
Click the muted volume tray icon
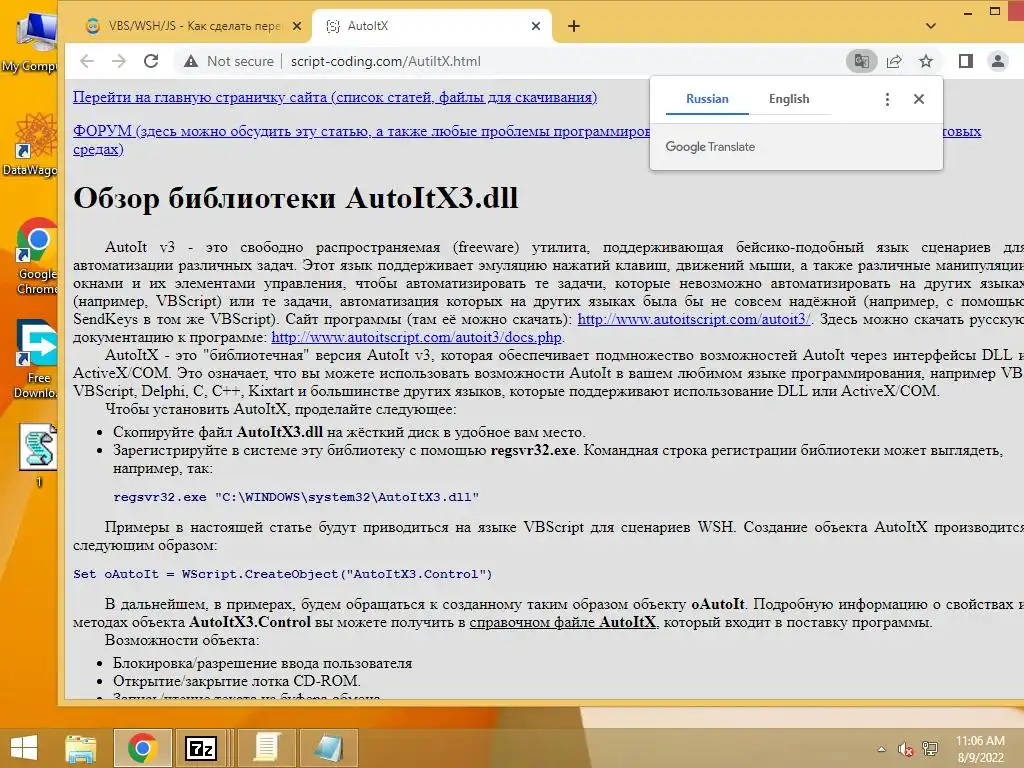point(906,749)
